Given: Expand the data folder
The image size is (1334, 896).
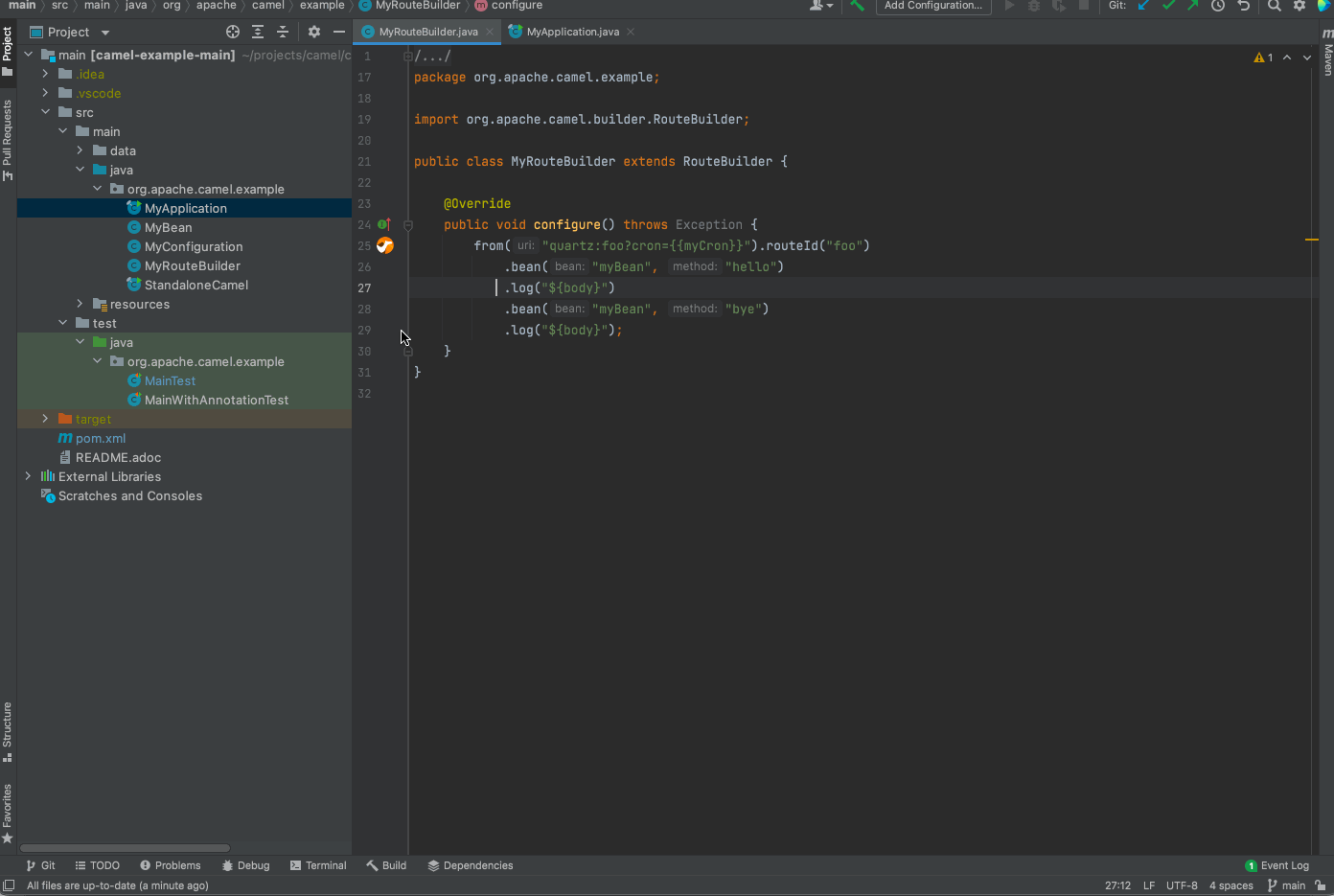Looking at the screenshot, I should point(80,150).
